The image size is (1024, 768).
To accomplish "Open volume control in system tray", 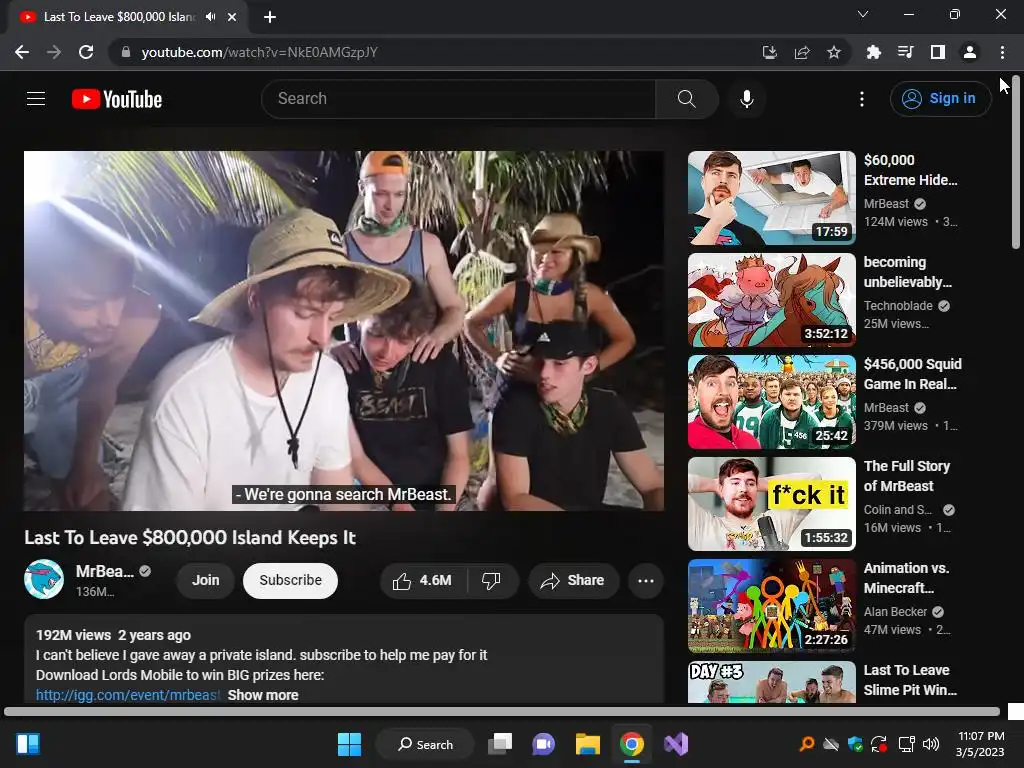I will coord(931,744).
